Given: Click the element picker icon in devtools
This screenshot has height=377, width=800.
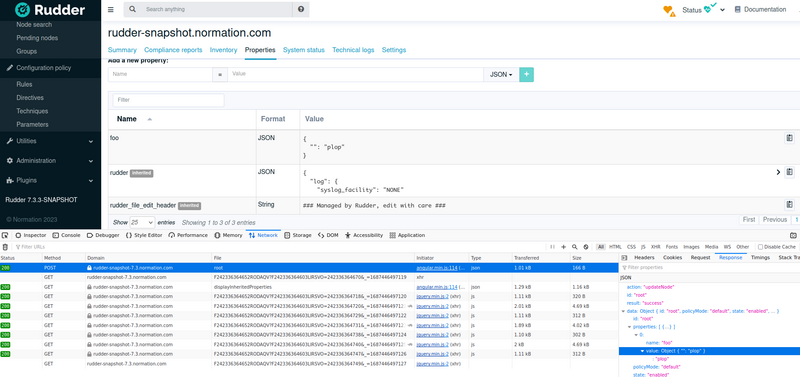Looking at the screenshot, I should pyautogui.click(x=5, y=235).
